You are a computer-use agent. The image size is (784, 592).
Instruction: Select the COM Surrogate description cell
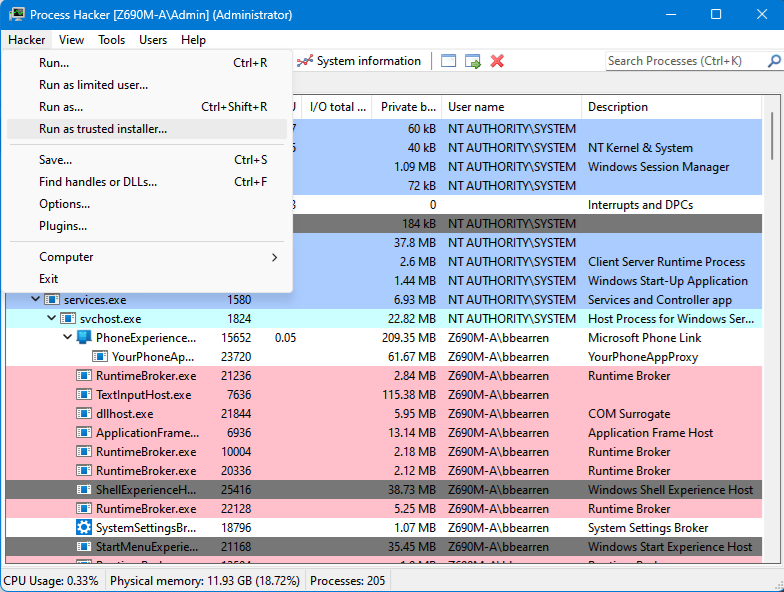[x=629, y=414]
